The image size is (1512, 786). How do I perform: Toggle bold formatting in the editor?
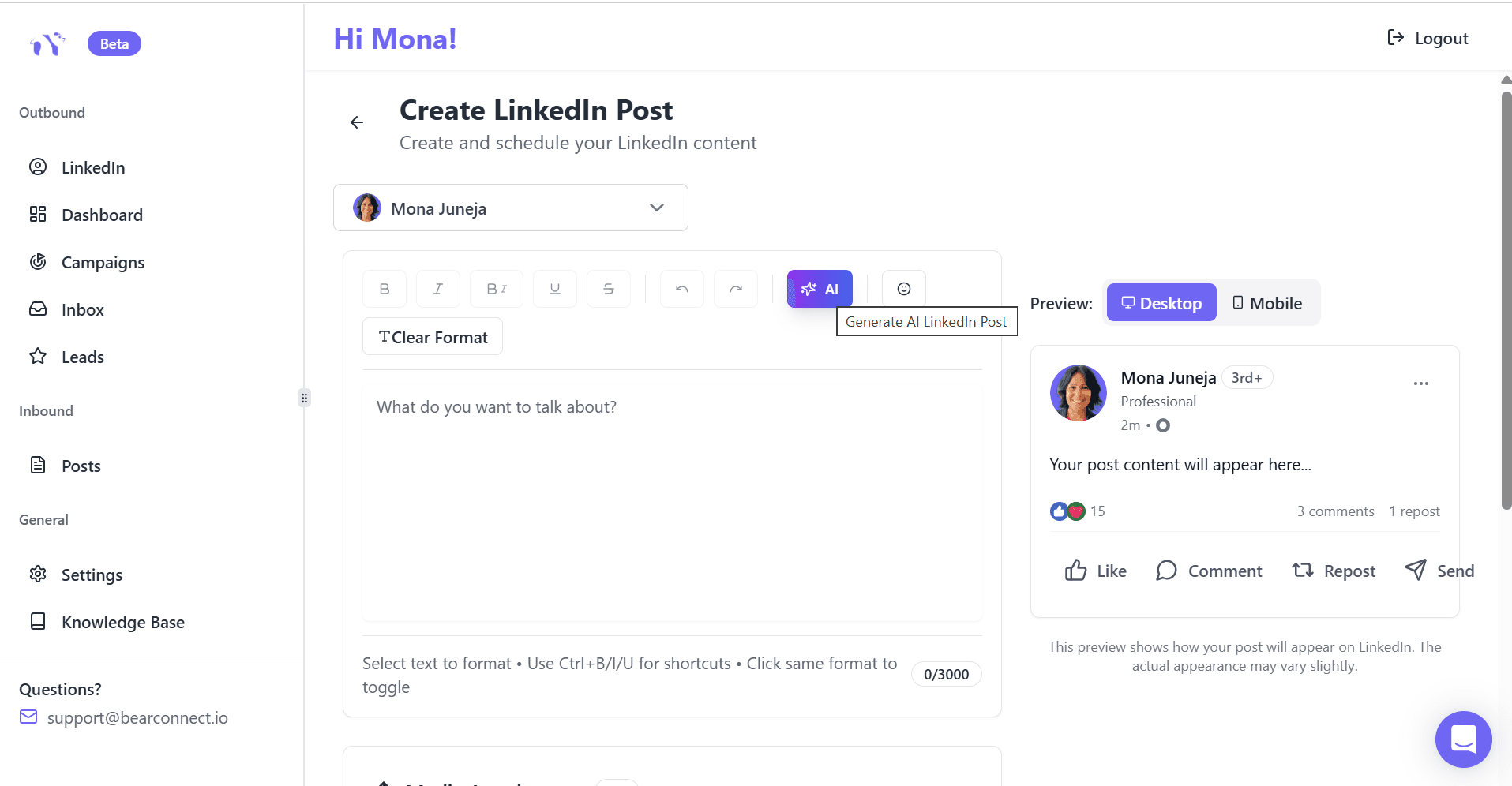pyautogui.click(x=384, y=288)
